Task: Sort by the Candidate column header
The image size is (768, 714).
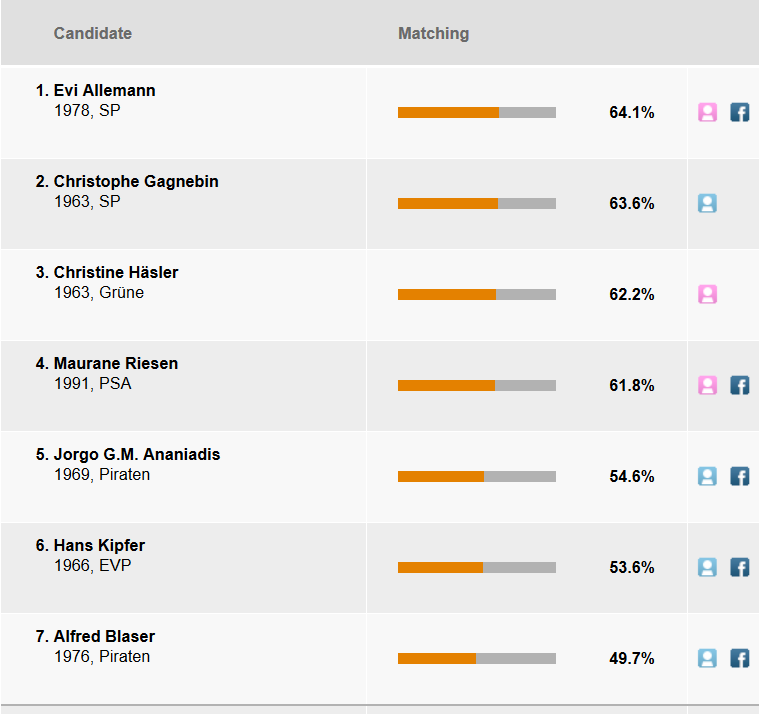Action: [x=92, y=33]
